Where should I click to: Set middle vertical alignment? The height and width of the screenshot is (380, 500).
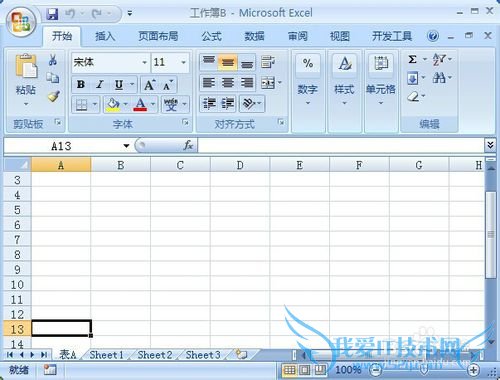pos(228,62)
